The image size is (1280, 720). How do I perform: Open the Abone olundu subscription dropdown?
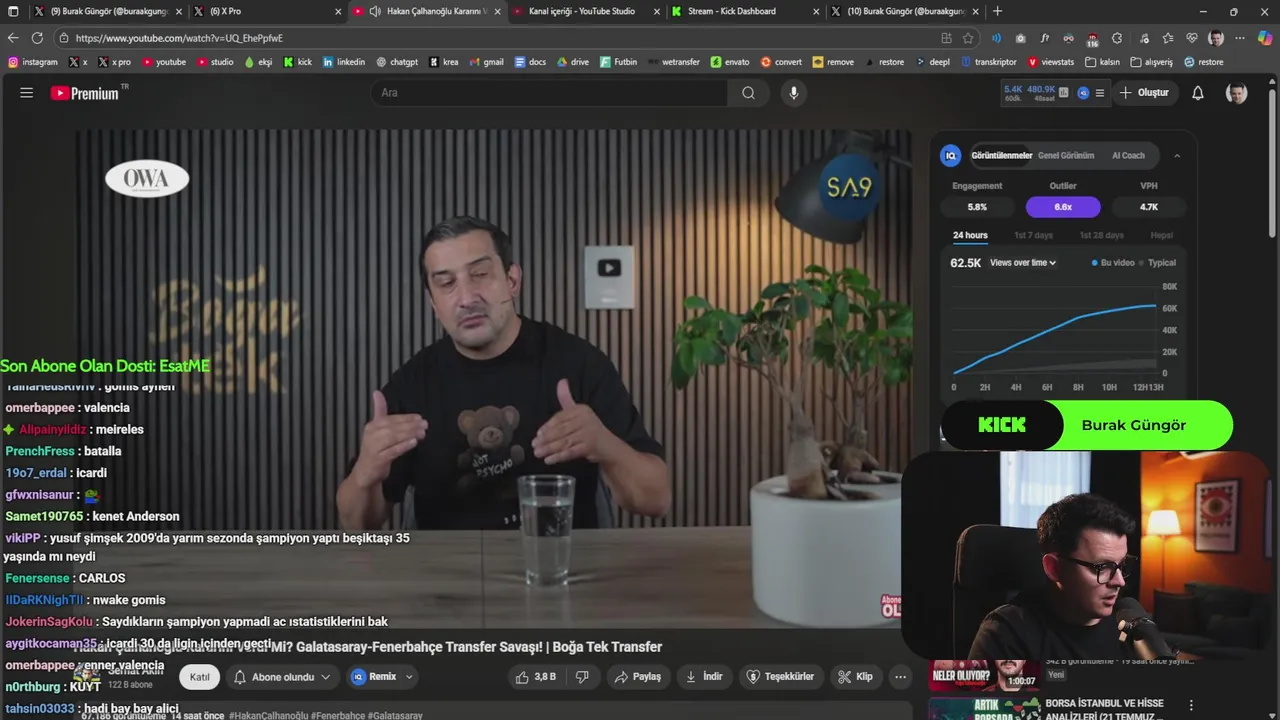[282, 677]
